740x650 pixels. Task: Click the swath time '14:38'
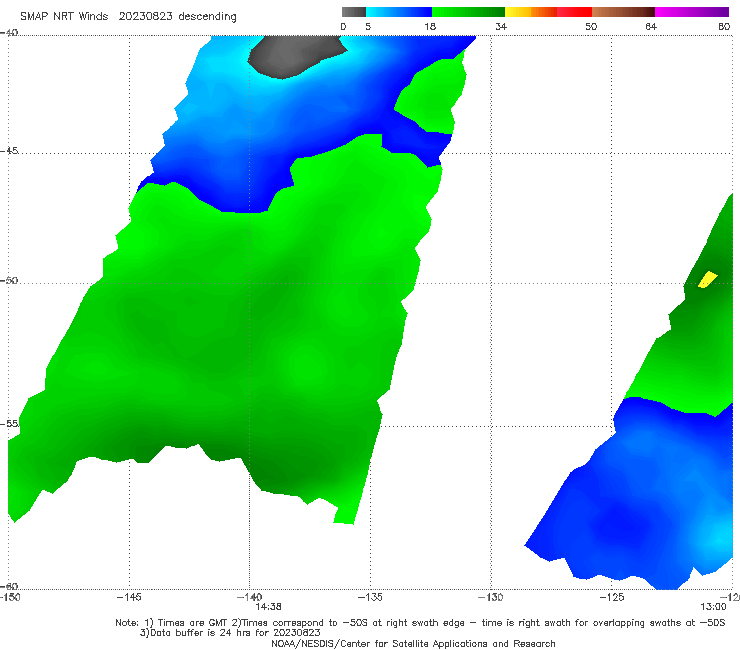pyautogui.click(x=269, y=607)
